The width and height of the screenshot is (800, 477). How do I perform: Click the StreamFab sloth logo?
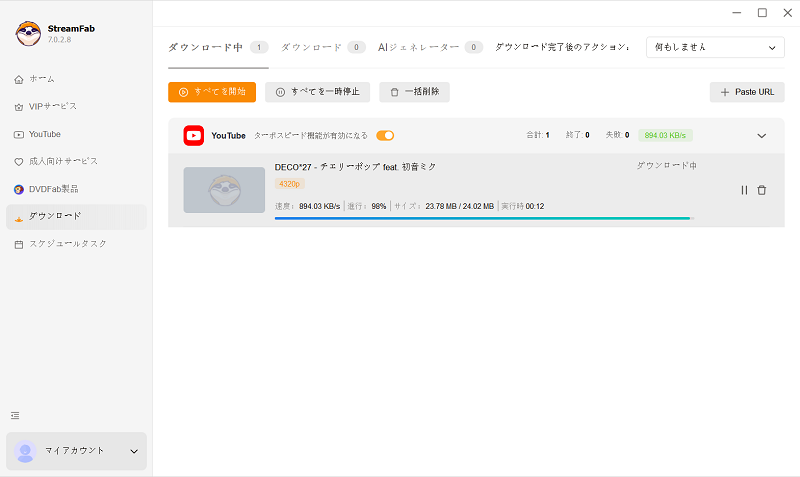[28, 34]
